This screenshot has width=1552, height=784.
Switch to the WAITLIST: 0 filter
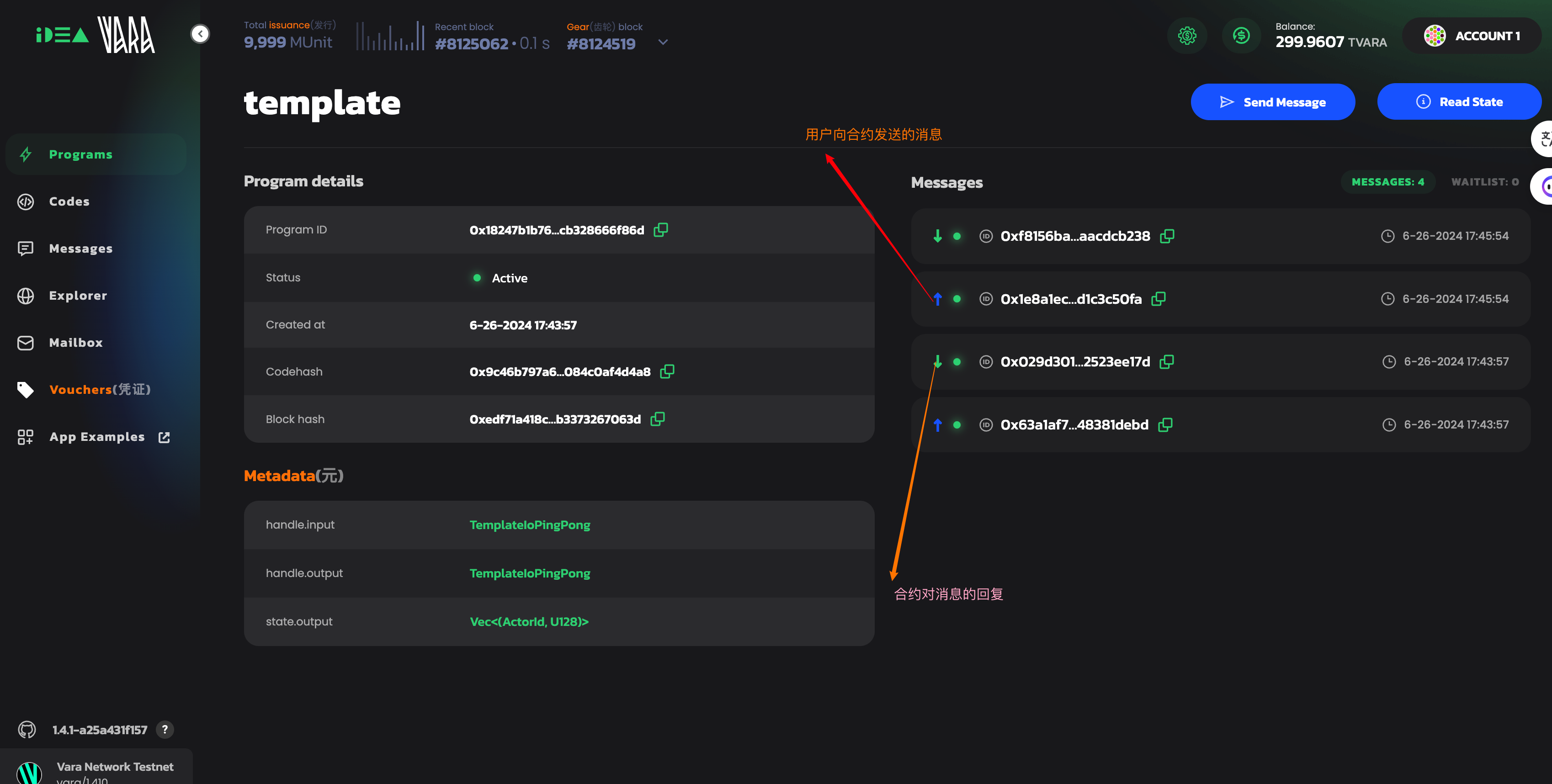[x=1484, y=182]
